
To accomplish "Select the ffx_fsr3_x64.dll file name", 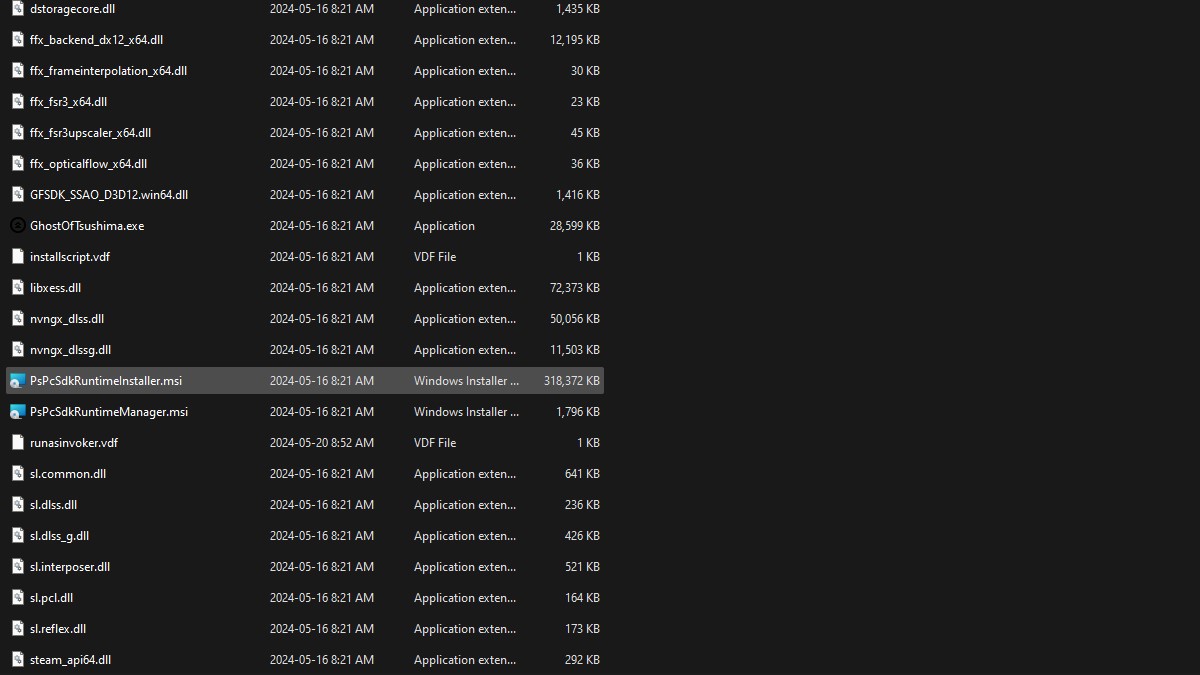I will [x=68, y=102].
